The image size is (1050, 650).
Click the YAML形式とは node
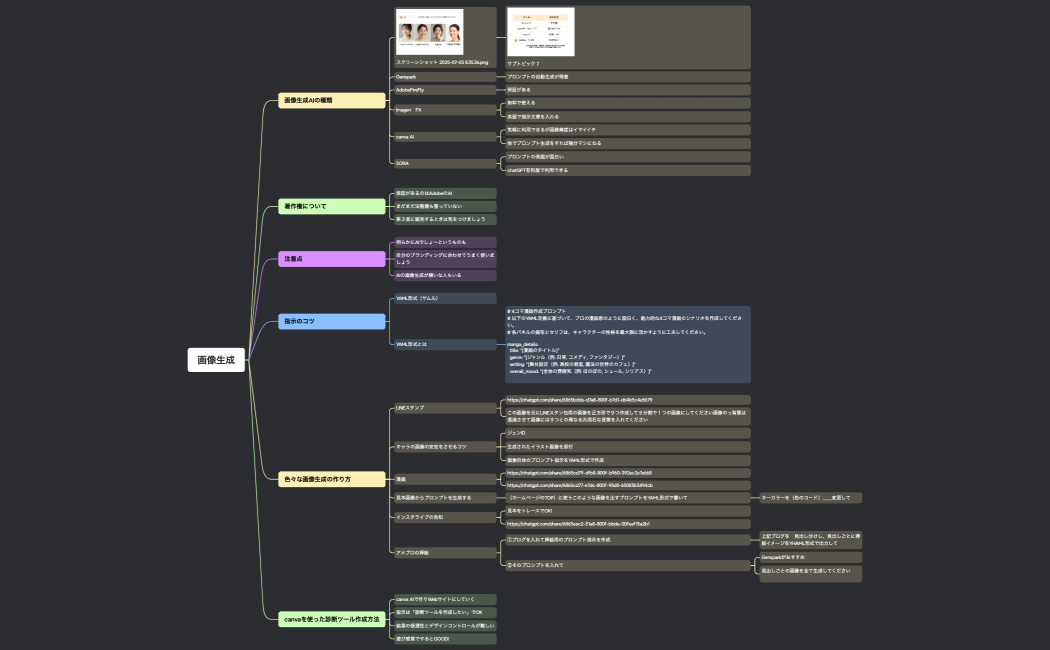(443, 344)
